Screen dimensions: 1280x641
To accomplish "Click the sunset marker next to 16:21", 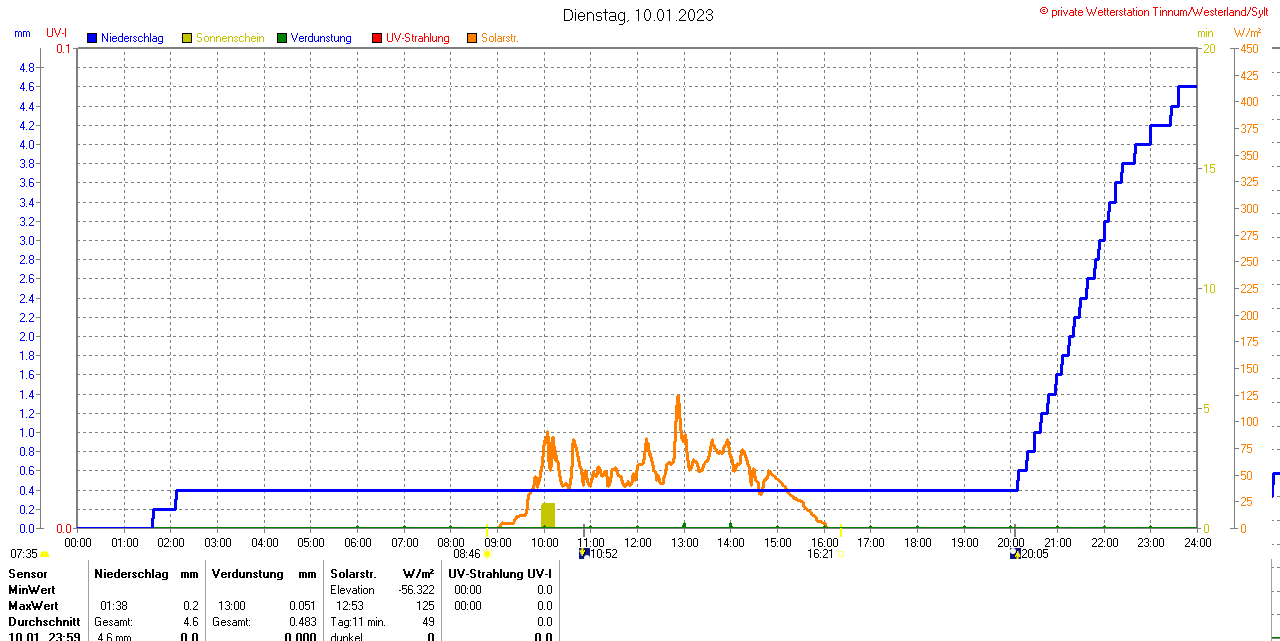I will [839, 553].
